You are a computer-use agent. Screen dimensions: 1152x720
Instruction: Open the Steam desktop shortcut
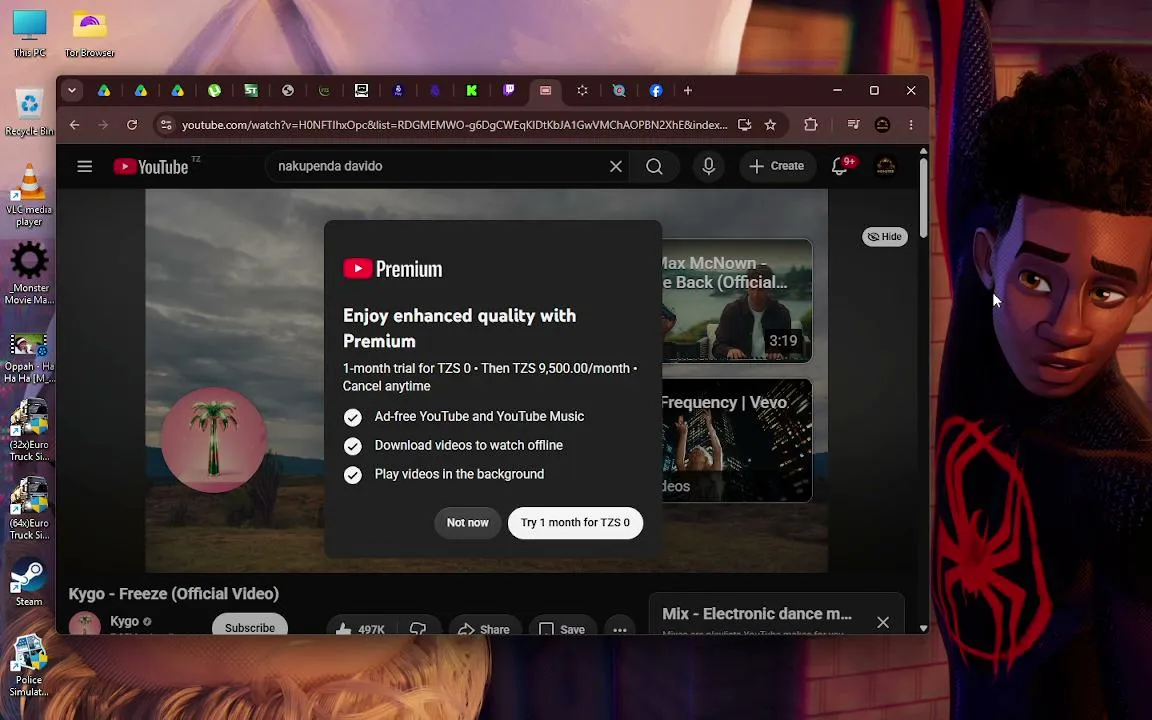click(x=29, y=582)
